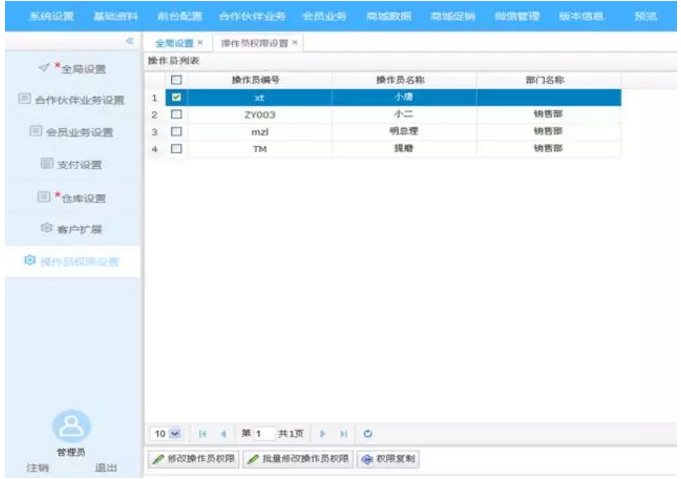The height and width of the screenshot is (479, 681).
Task: Check the checkbox for operator TM
Action: 176,149
